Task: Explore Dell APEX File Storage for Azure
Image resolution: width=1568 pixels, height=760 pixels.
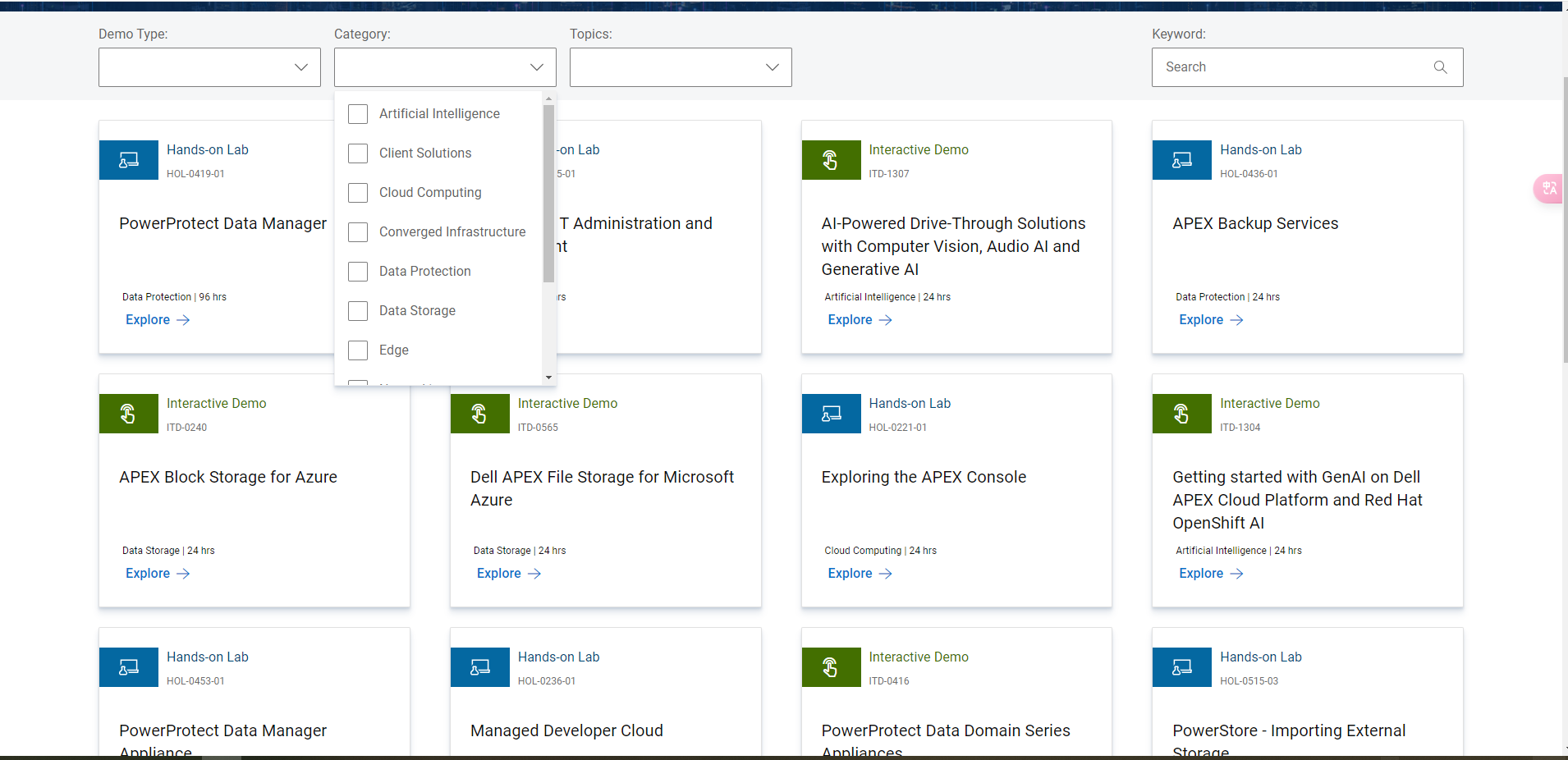Action: click(x=509, y=574)
